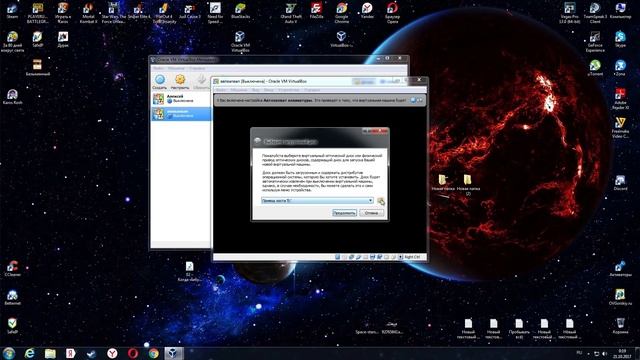Viewport: 640px width, 360px height.
Task: Click Создать icon in VirtualBox Manager
Action: (160, 82)
